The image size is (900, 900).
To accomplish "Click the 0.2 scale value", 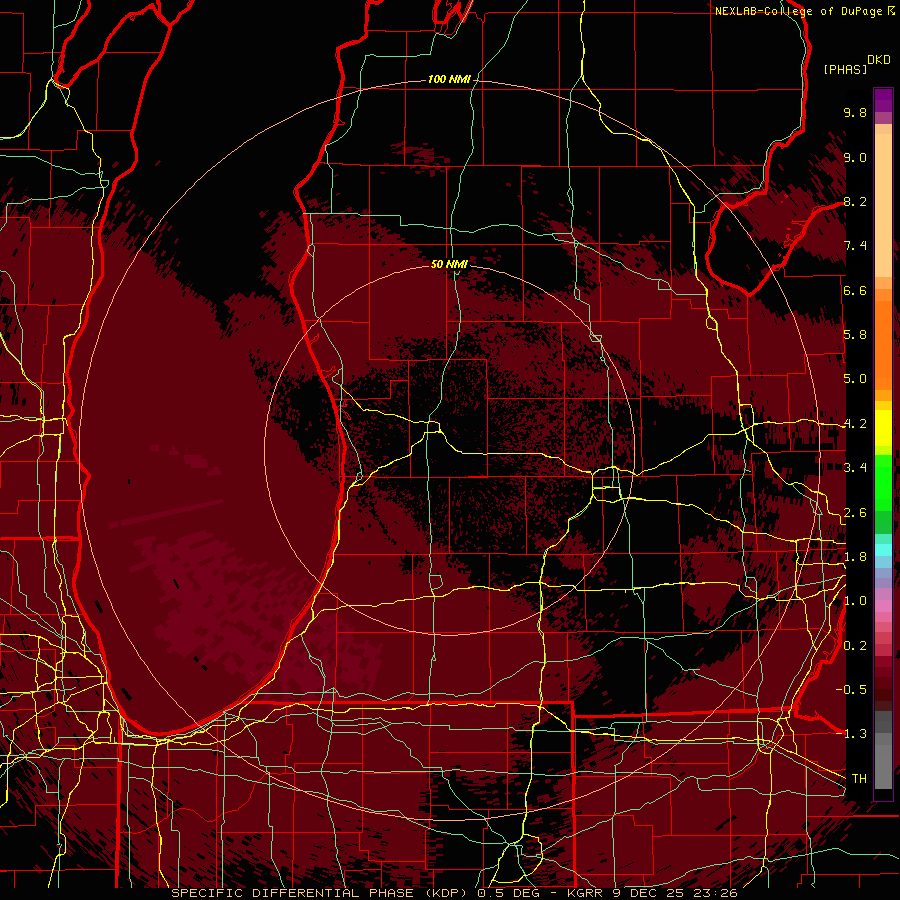I will 855,646.
